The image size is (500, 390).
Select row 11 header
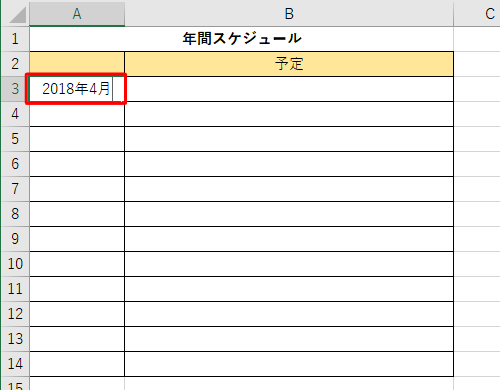tap(15, 289)
